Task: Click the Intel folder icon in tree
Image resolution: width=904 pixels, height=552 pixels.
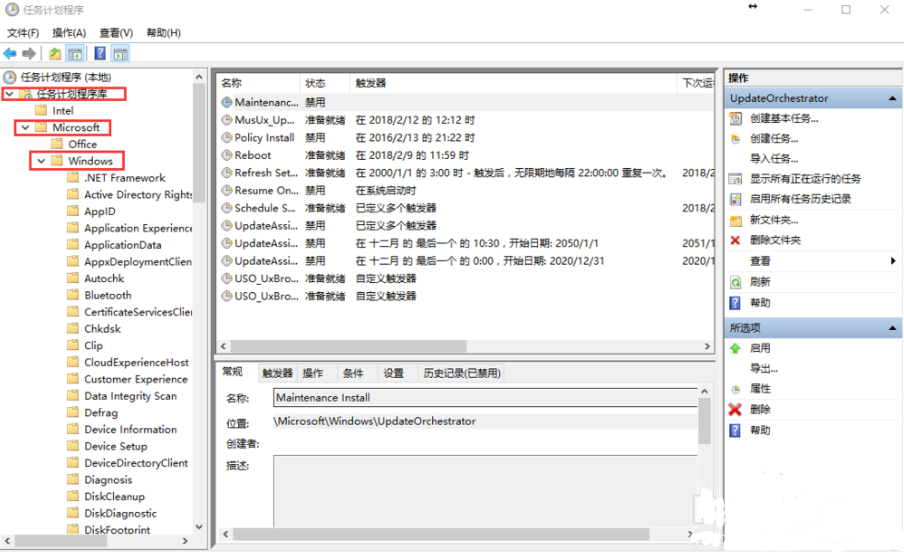Action: click(x=41, y=110)
